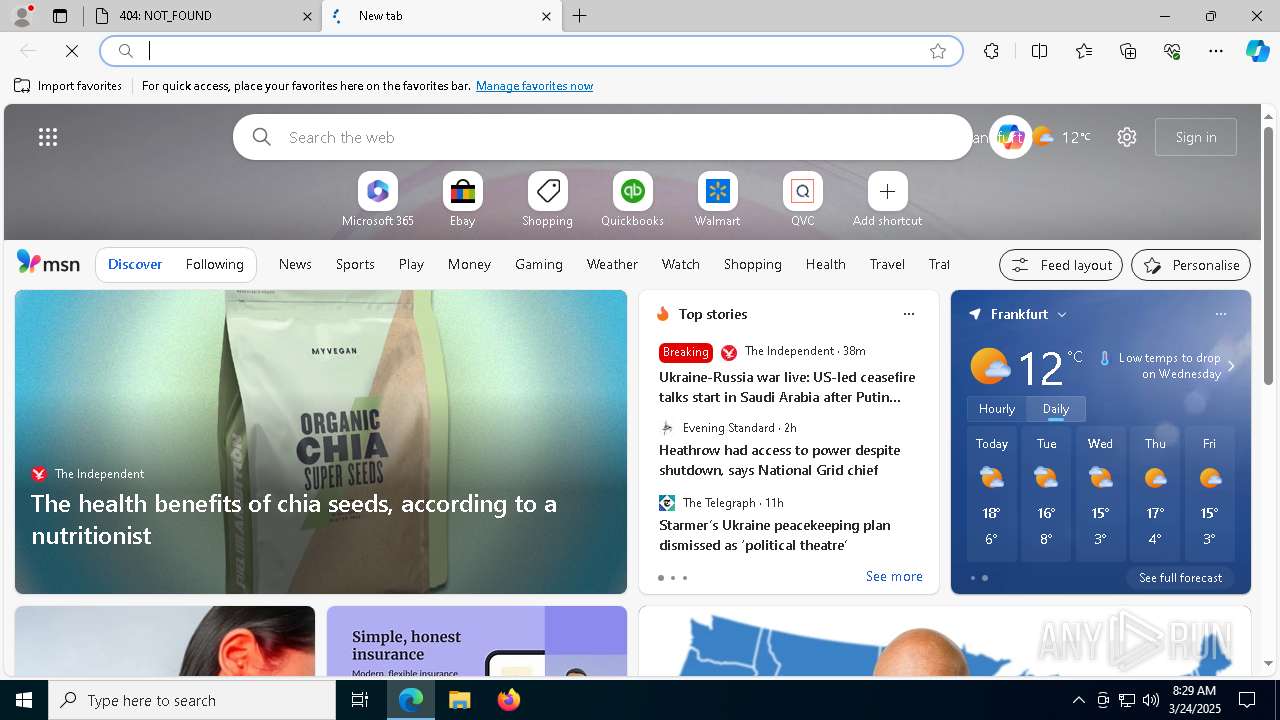Select Wed forecast column
1280x720 pixels.
(x=1100, y=493)
